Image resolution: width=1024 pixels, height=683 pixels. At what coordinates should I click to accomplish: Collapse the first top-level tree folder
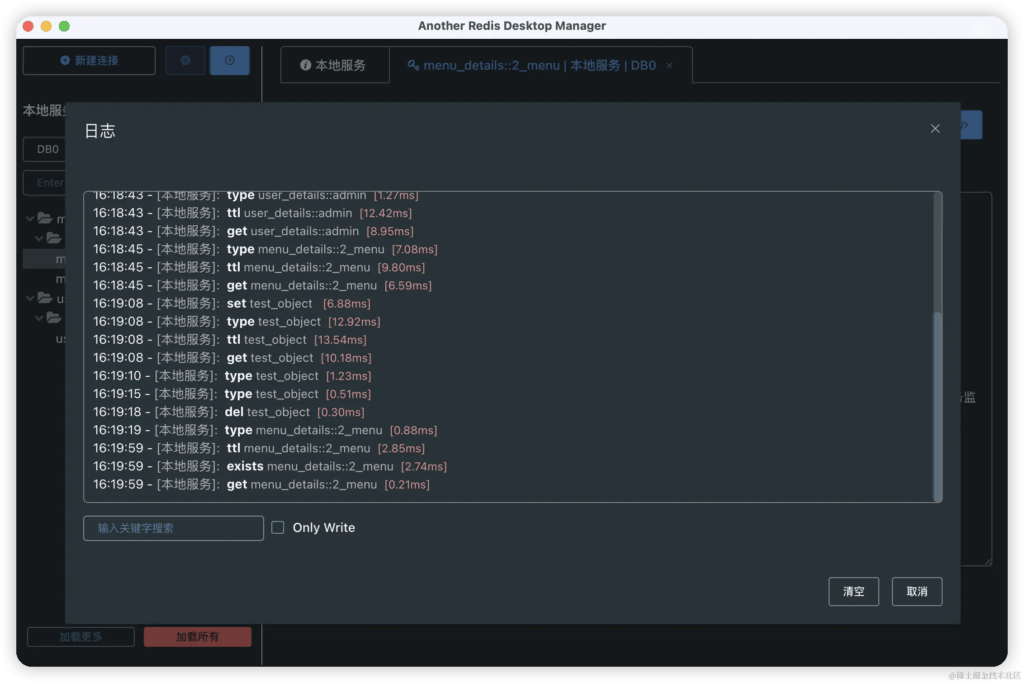coord(31,218)
